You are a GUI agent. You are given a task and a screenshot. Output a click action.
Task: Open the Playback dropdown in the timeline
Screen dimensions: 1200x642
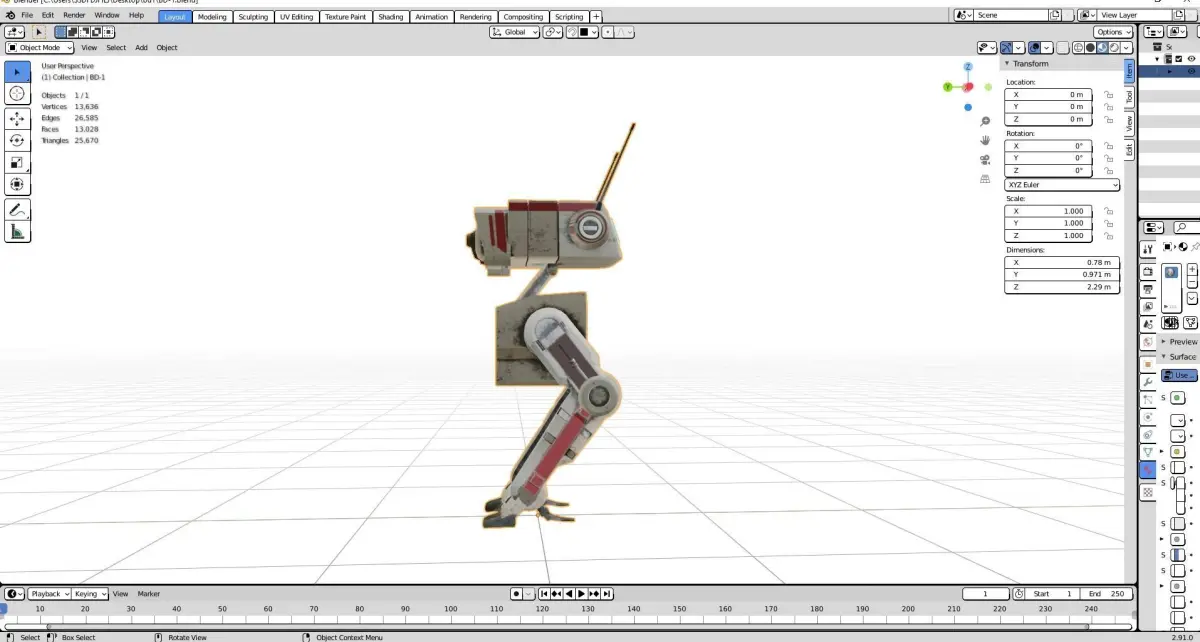49,594
